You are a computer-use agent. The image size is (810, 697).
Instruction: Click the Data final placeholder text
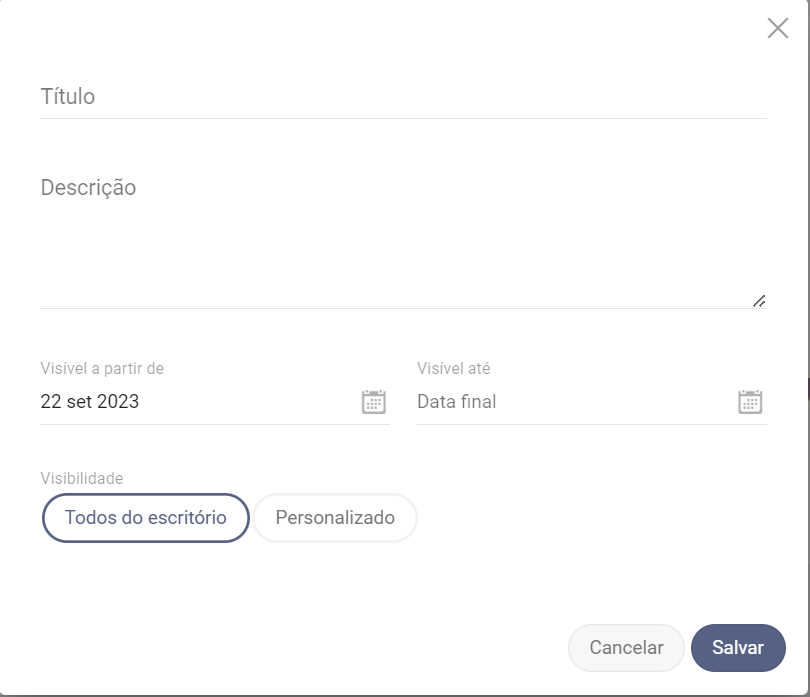[x=457, y=401]
